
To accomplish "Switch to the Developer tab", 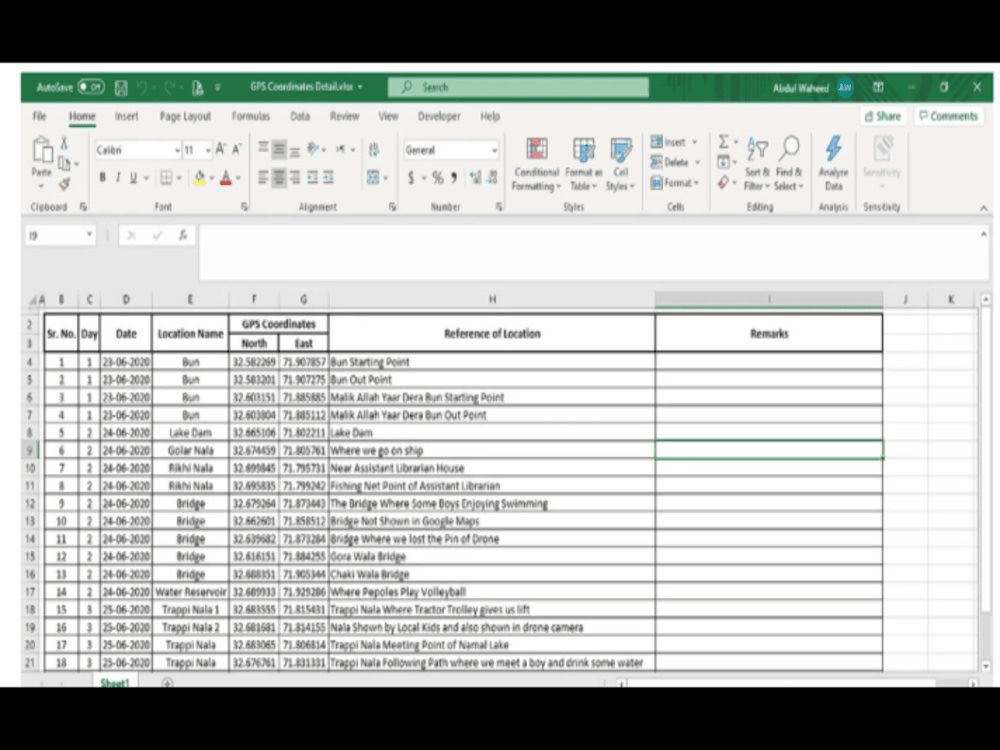I will pyautogui.click(x=439, y=116).
